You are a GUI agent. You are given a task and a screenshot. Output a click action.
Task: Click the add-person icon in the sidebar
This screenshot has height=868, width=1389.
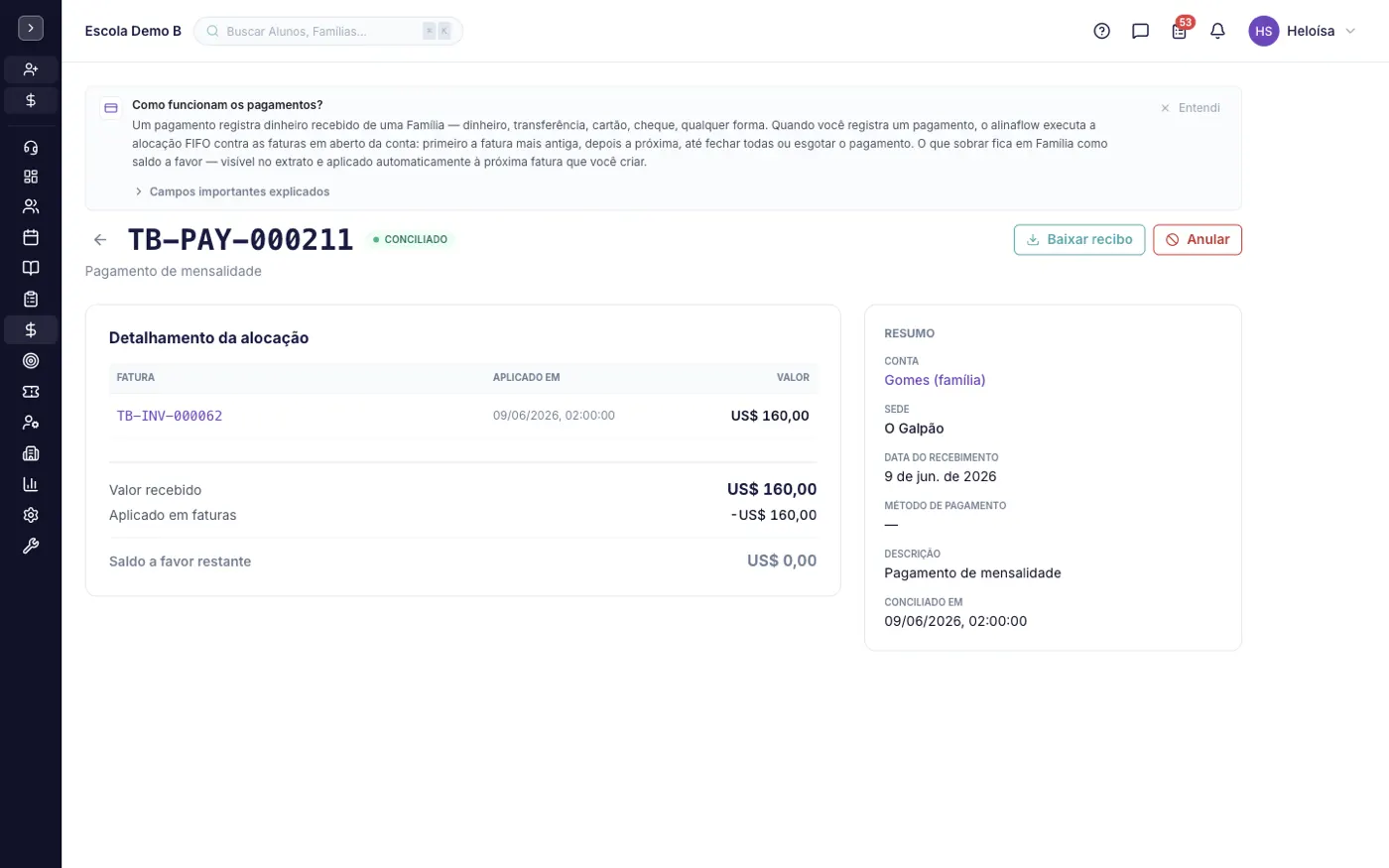[31, 69]
